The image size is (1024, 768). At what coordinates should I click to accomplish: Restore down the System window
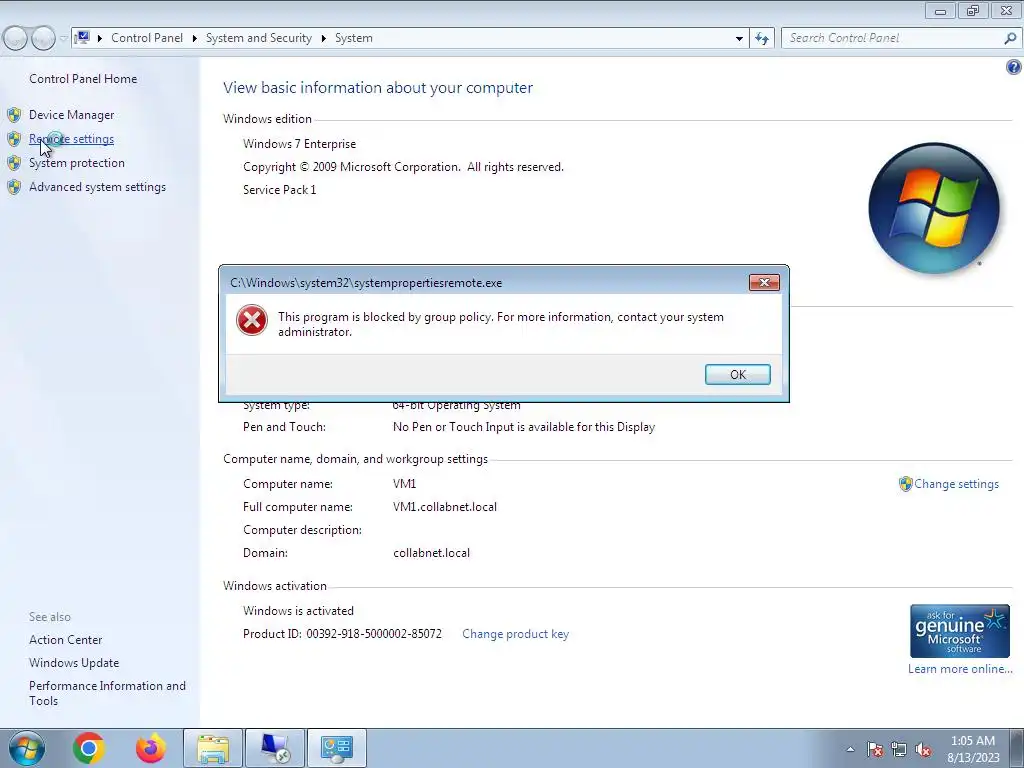(x=973, y=10)
